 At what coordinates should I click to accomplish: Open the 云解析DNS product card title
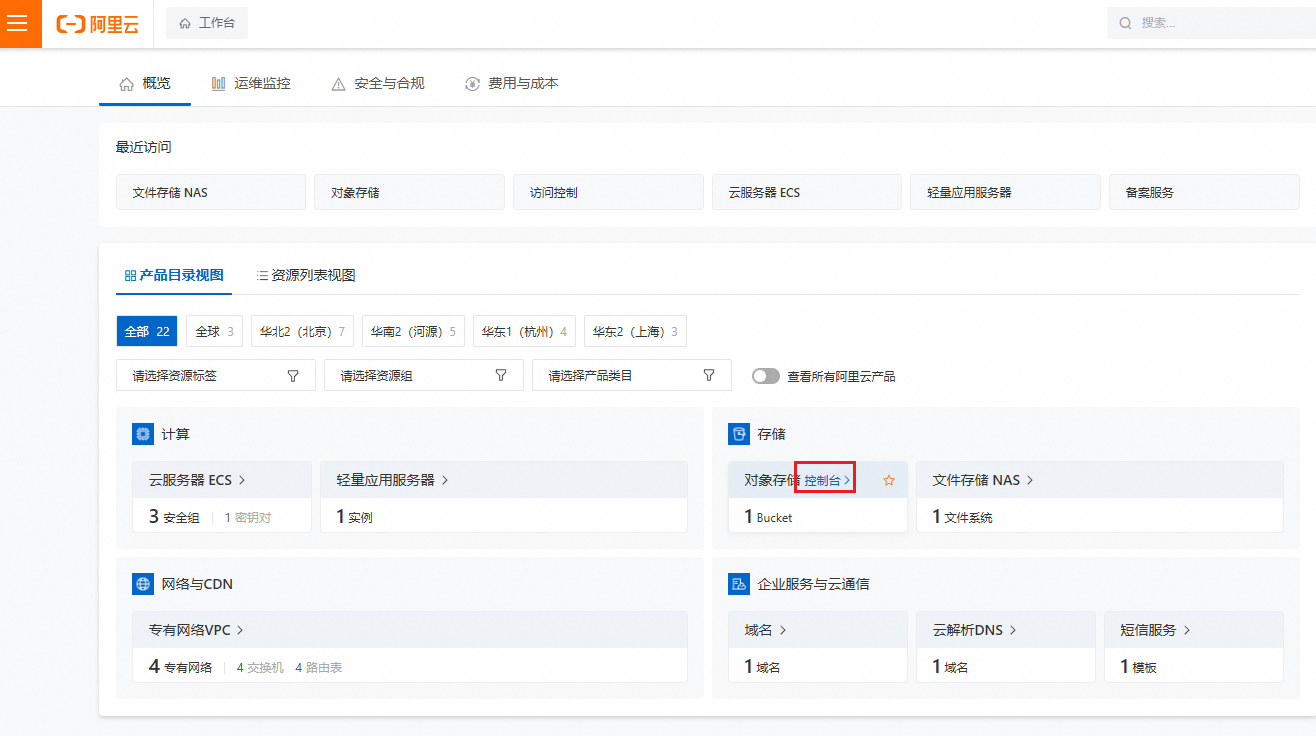(x=975, y=630)
